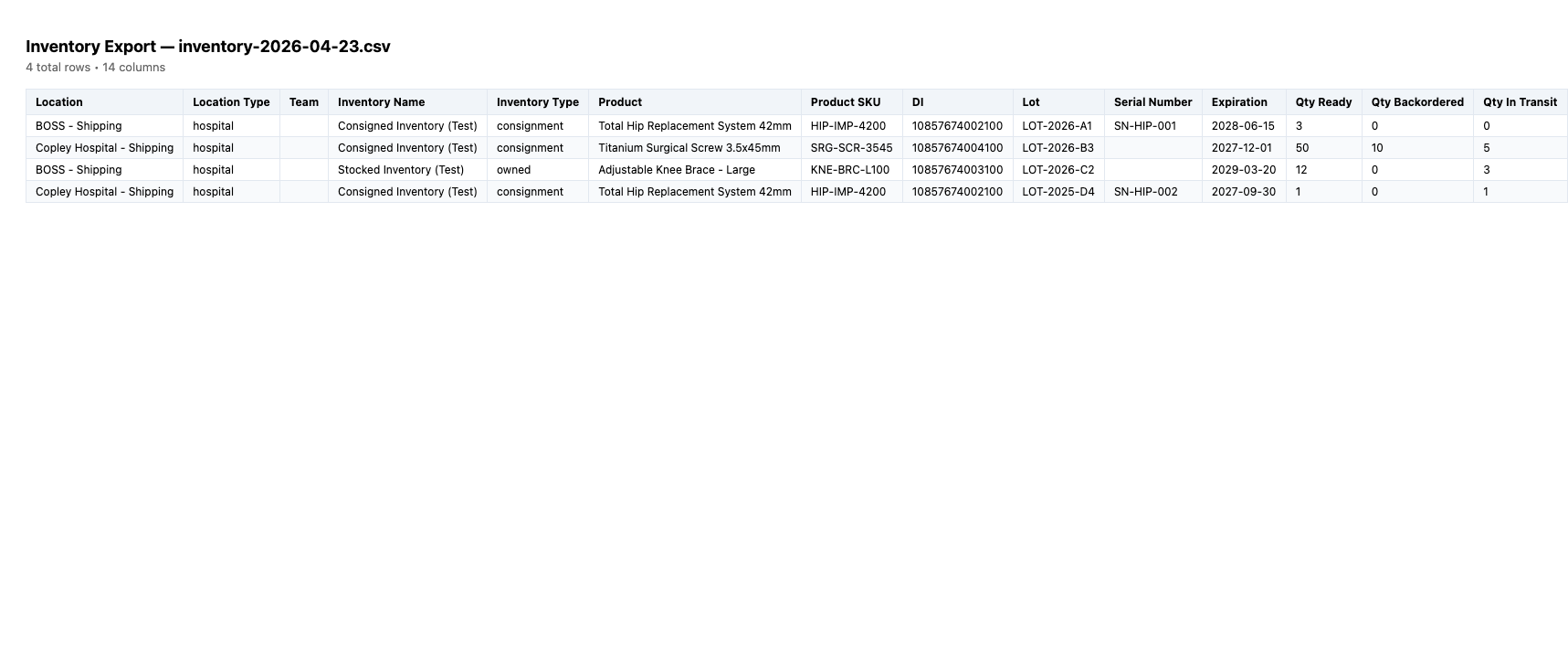Viewport: 1568px width, 658px height.
Task: Click 'hospital' location type in Titanium Screw row
Action: pos(213,148)
